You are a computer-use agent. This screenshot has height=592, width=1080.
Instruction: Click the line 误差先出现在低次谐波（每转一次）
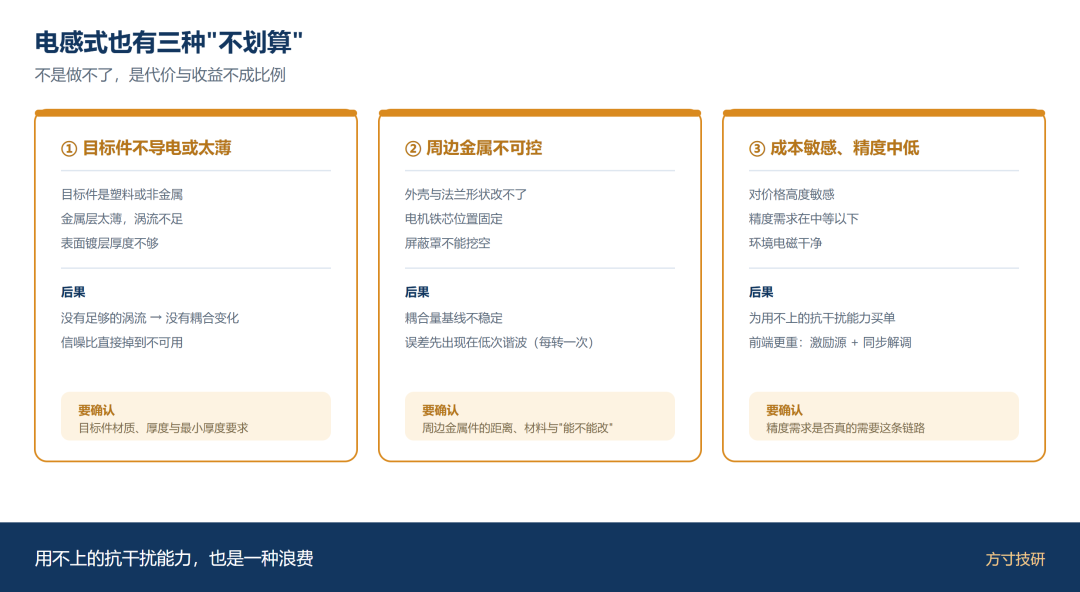[x=499, y=343]
